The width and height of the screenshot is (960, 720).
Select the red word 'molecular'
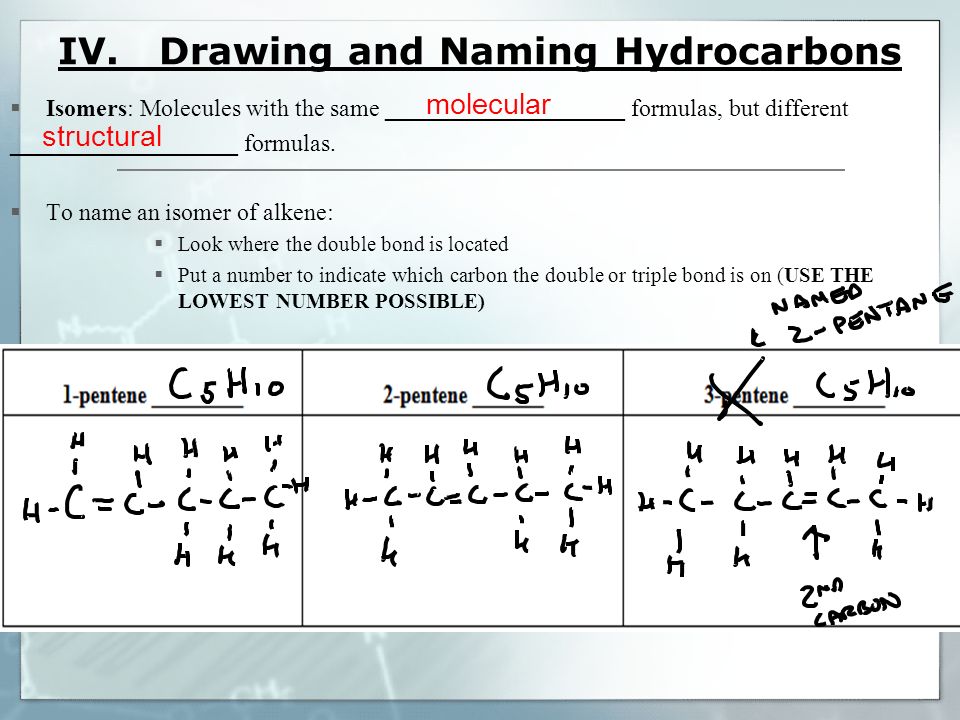pyautogui.click(x=488, y=105)
